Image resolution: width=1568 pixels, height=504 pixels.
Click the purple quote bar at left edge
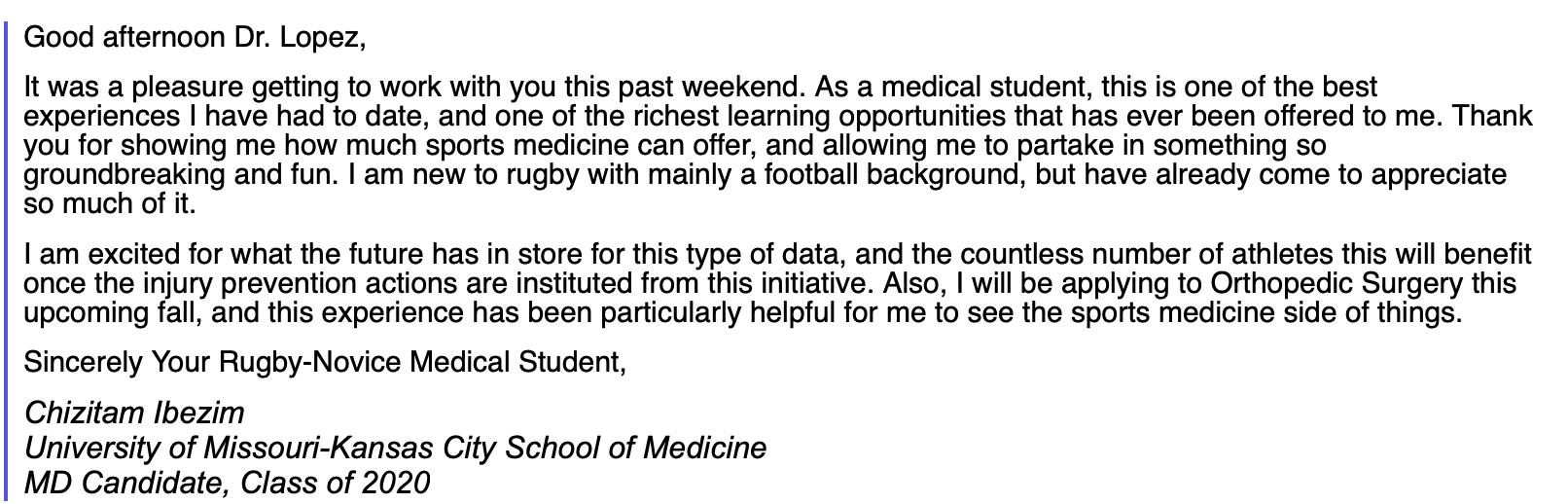[x=7, y=253]
